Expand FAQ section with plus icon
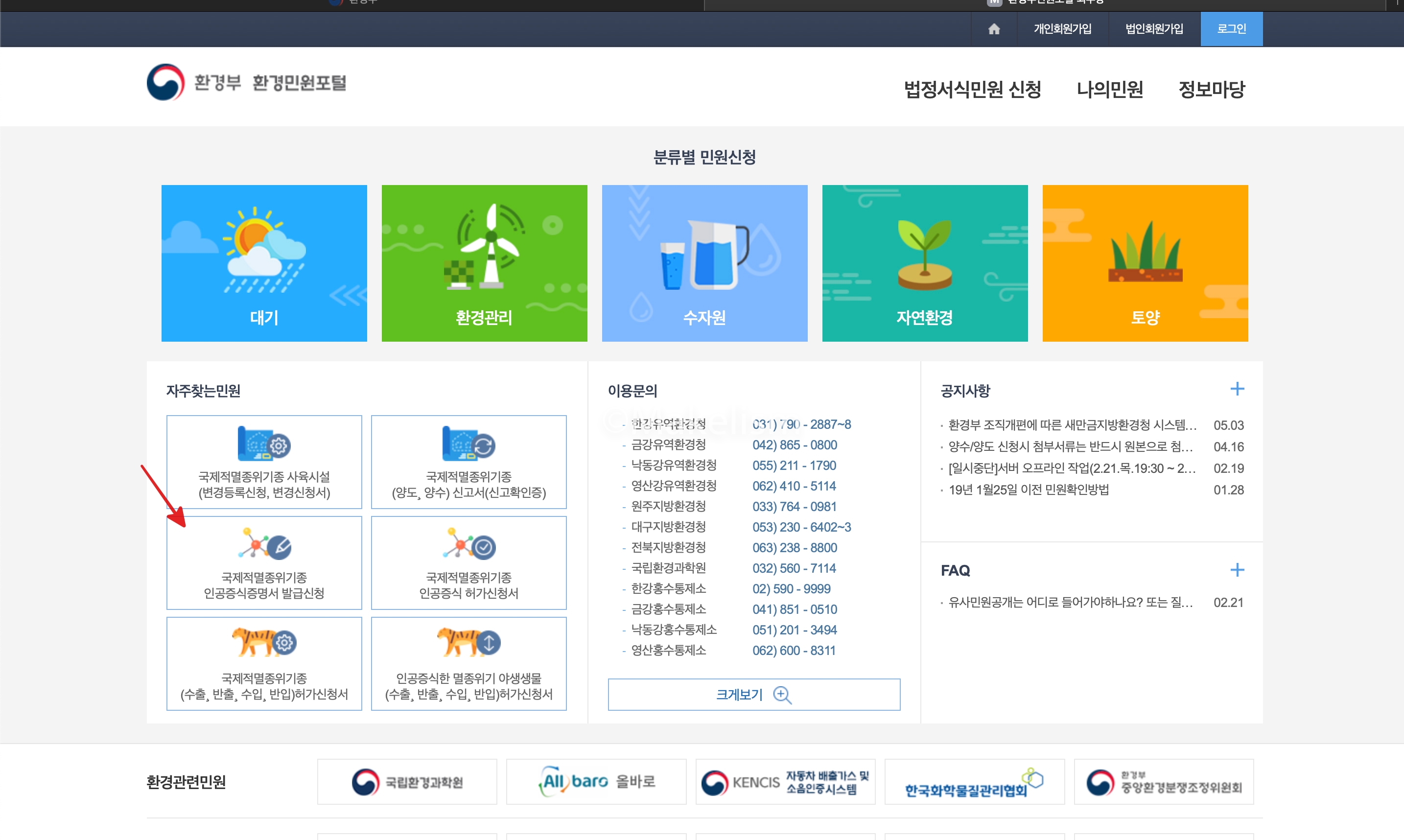The image size is (1404, 840). (x=1237, y=569)
